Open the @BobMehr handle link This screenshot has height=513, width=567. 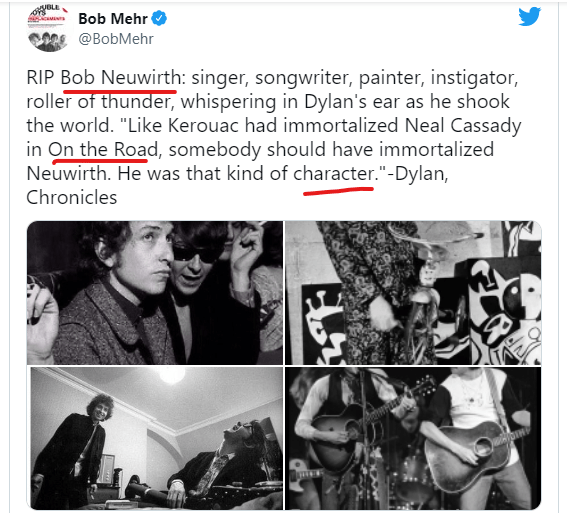[116, 39]
